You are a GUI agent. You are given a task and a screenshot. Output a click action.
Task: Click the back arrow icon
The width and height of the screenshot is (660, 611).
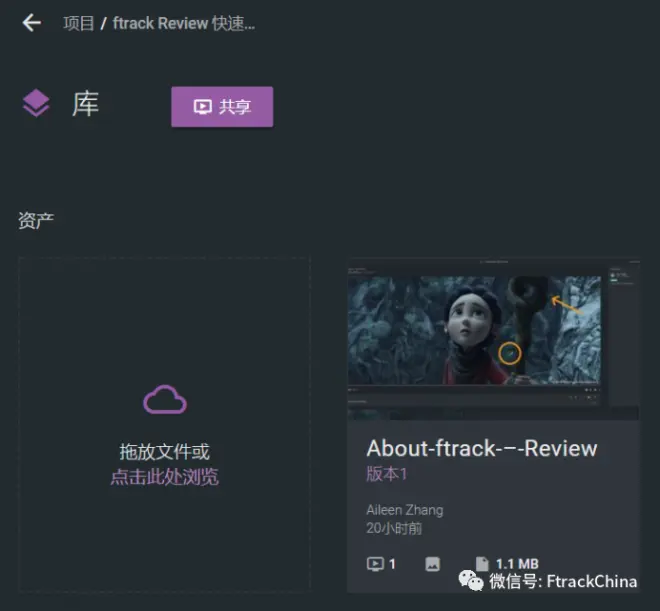[x=32, y=23]
